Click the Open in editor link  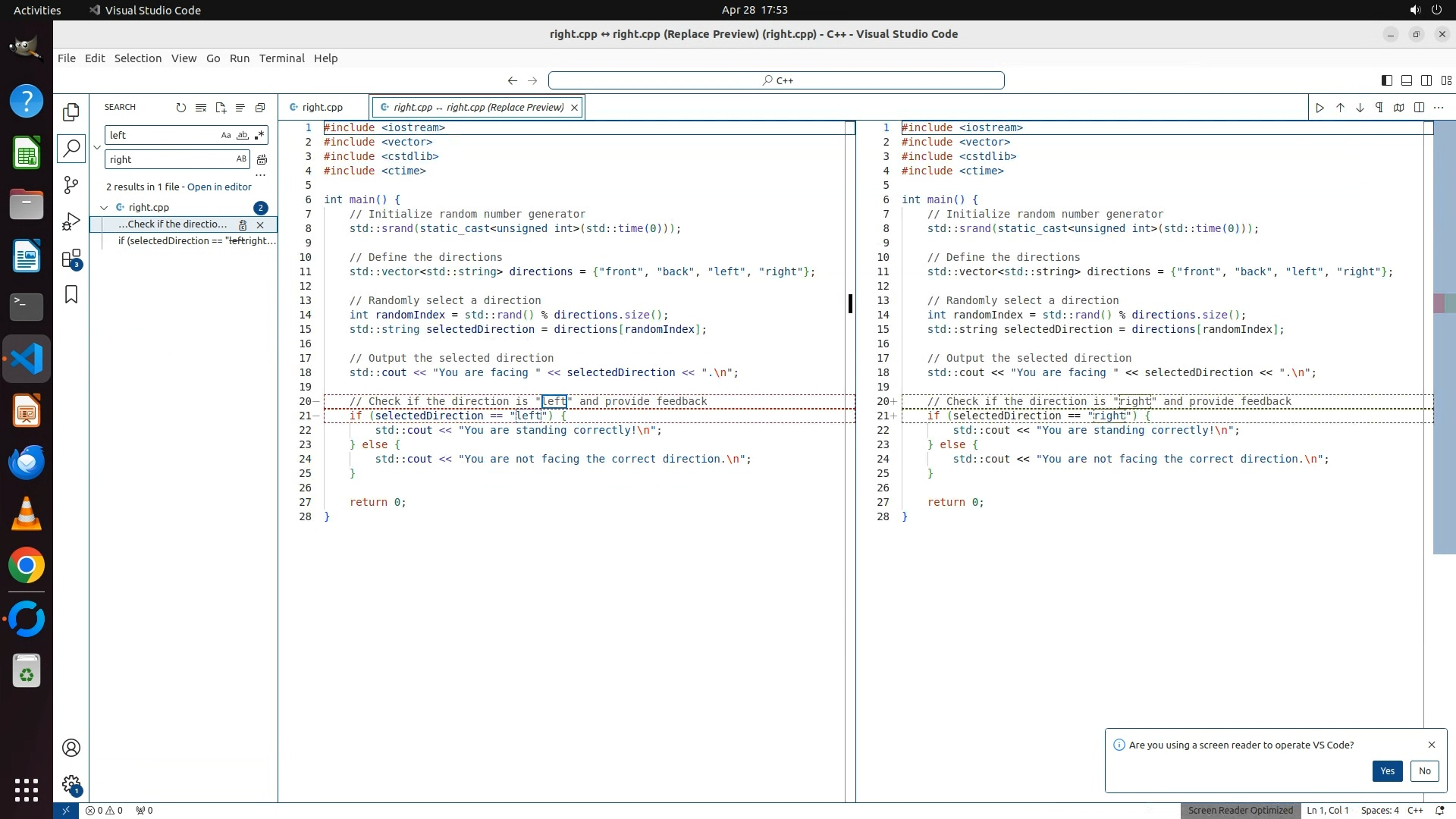pyautogui.click(x=219, y=187)
